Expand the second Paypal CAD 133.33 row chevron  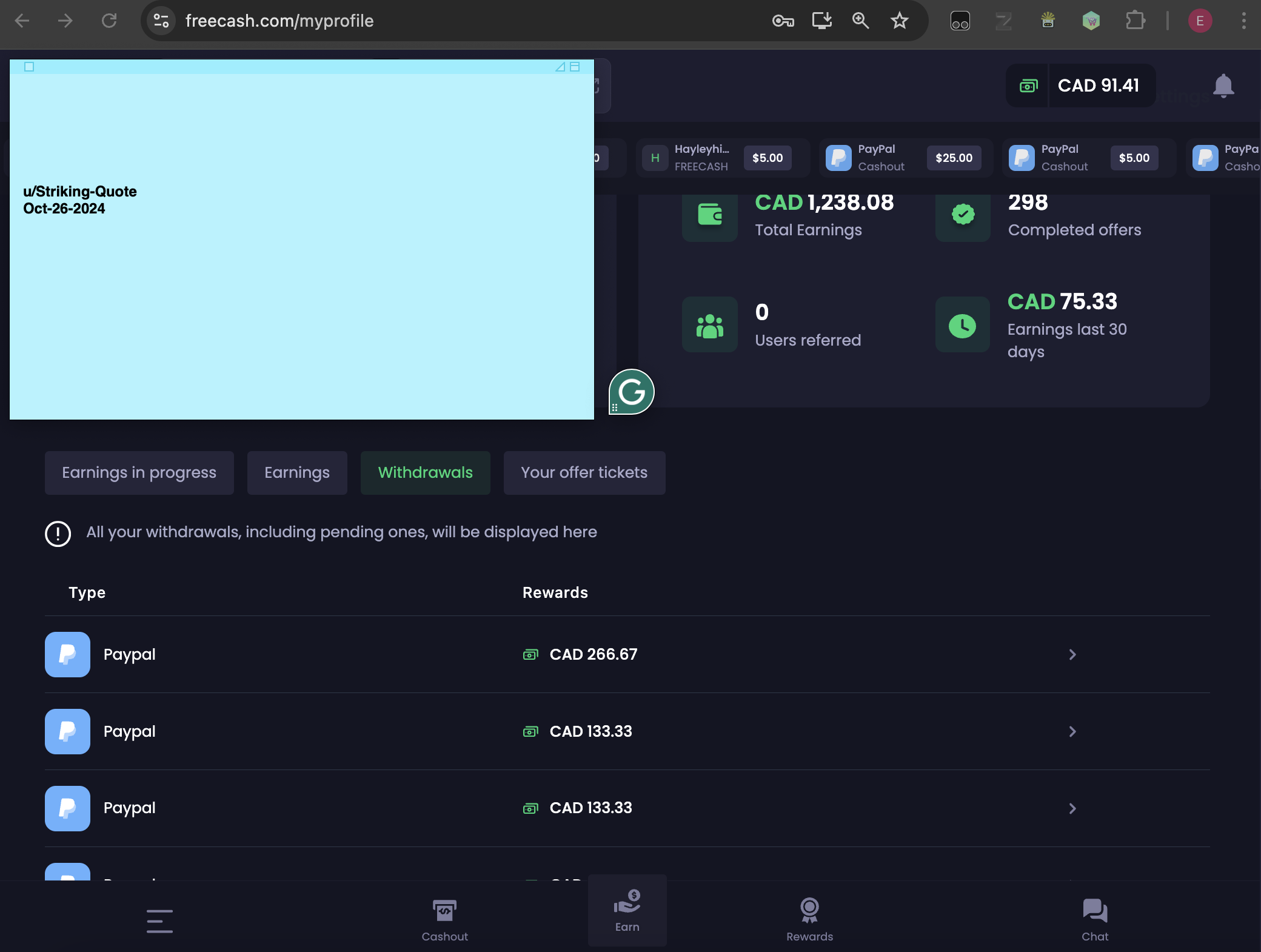click(x=1072, y=732)
